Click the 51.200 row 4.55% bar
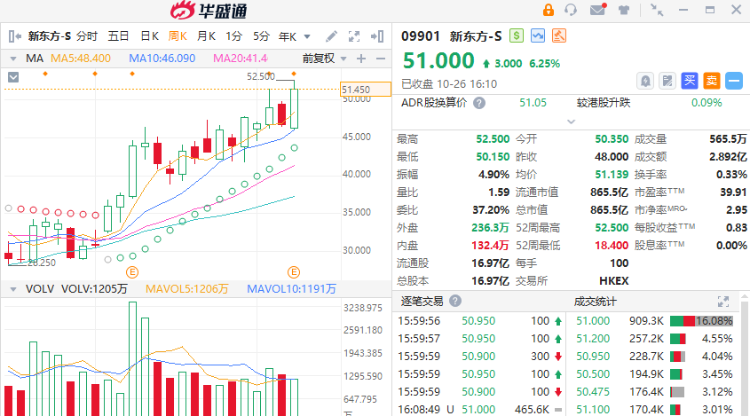 point(678,339)
